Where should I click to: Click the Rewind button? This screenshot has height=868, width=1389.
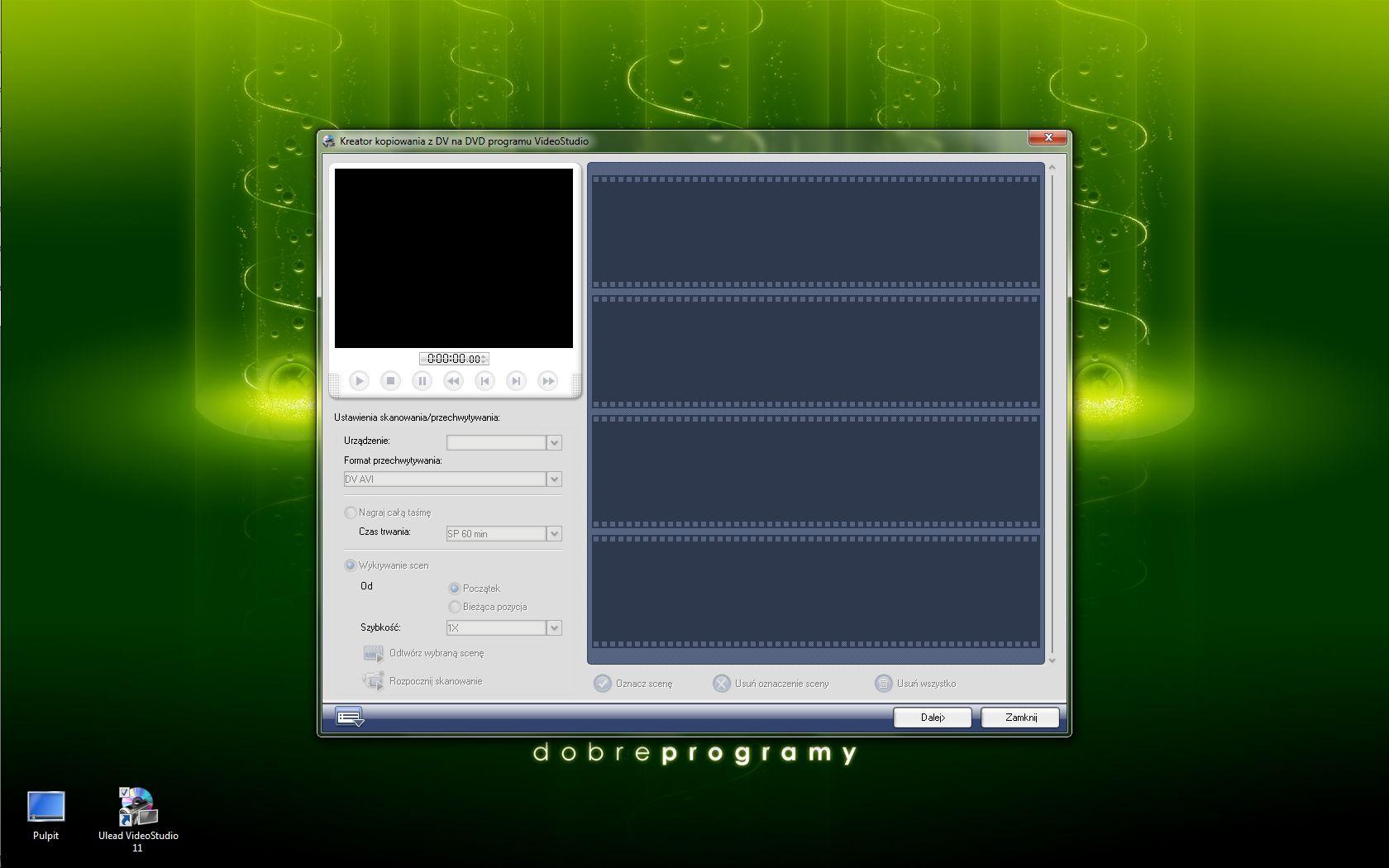click(453, 381)
